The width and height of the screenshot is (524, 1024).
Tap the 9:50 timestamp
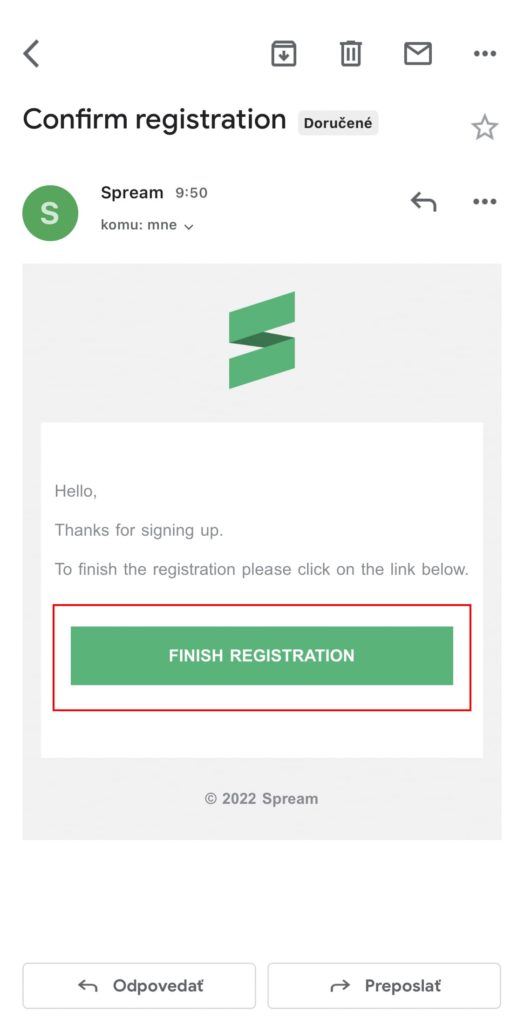point(191,193)
